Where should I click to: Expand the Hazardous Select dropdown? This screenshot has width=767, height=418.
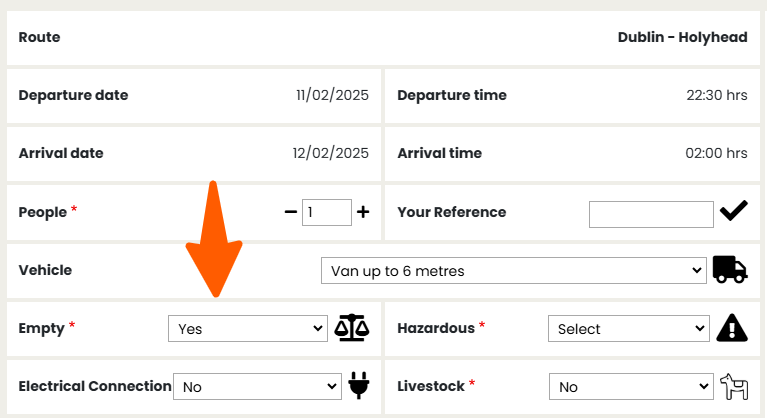pos(629,329)
